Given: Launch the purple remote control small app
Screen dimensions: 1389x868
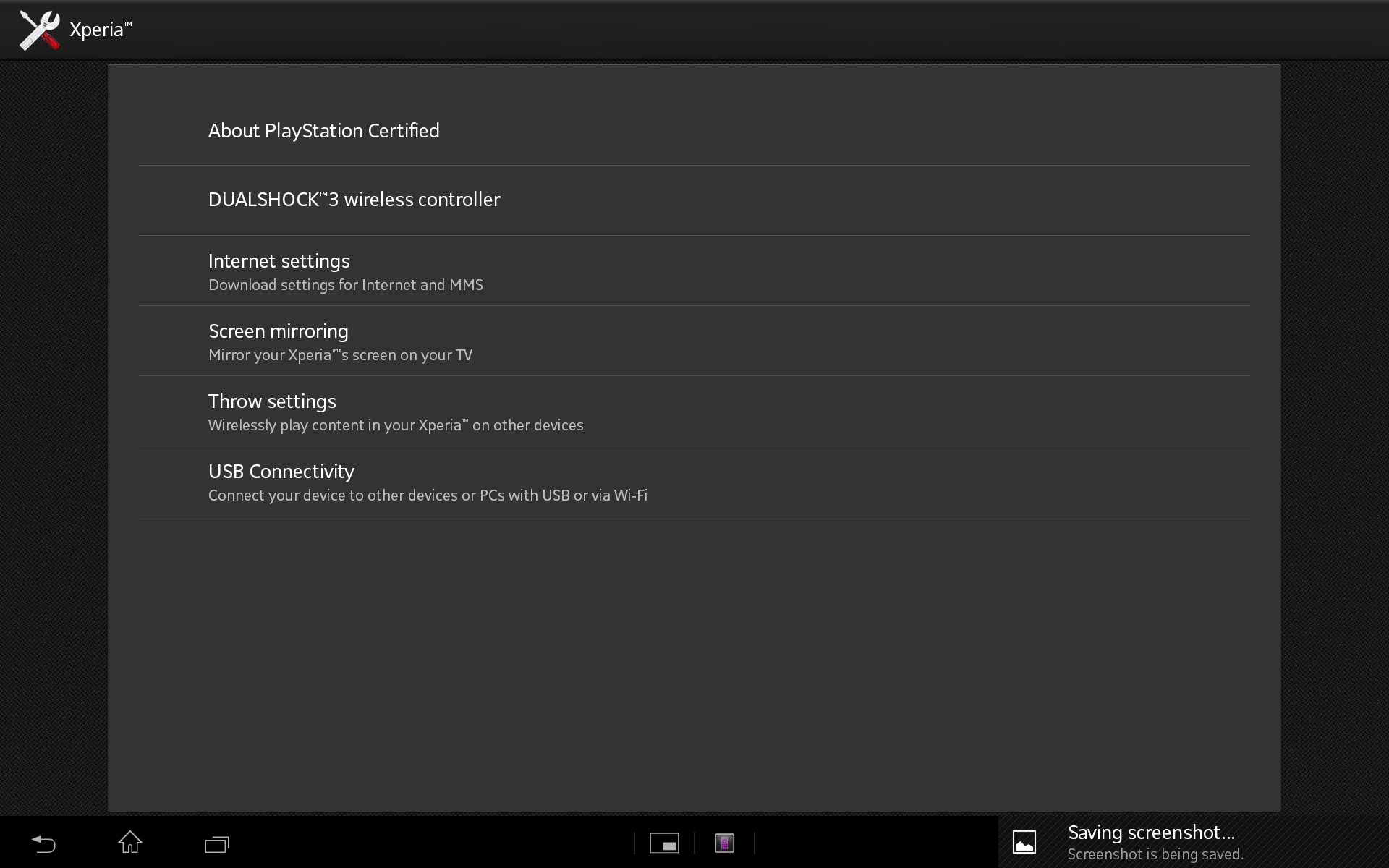Looking at the screenshot, I should point(724,843).
